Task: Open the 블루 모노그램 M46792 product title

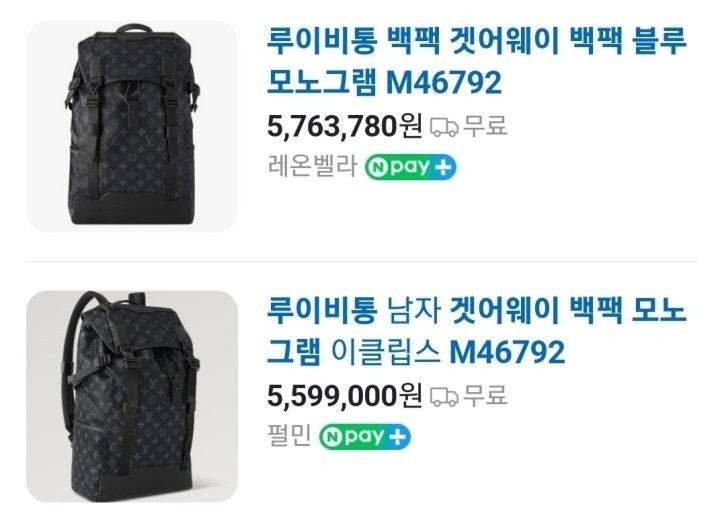Action: point(476,61)
